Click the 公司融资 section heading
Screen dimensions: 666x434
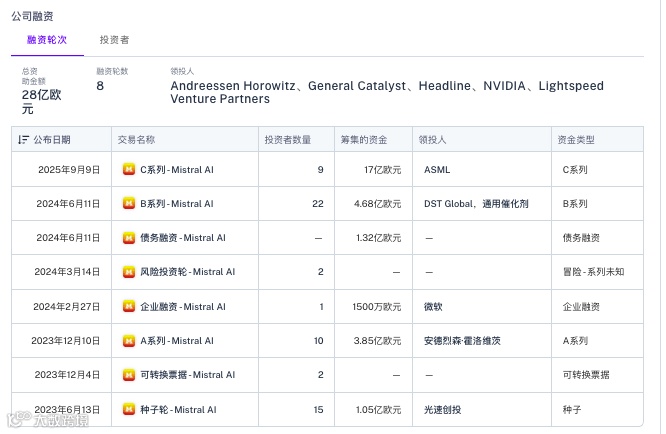click(32, 16)
